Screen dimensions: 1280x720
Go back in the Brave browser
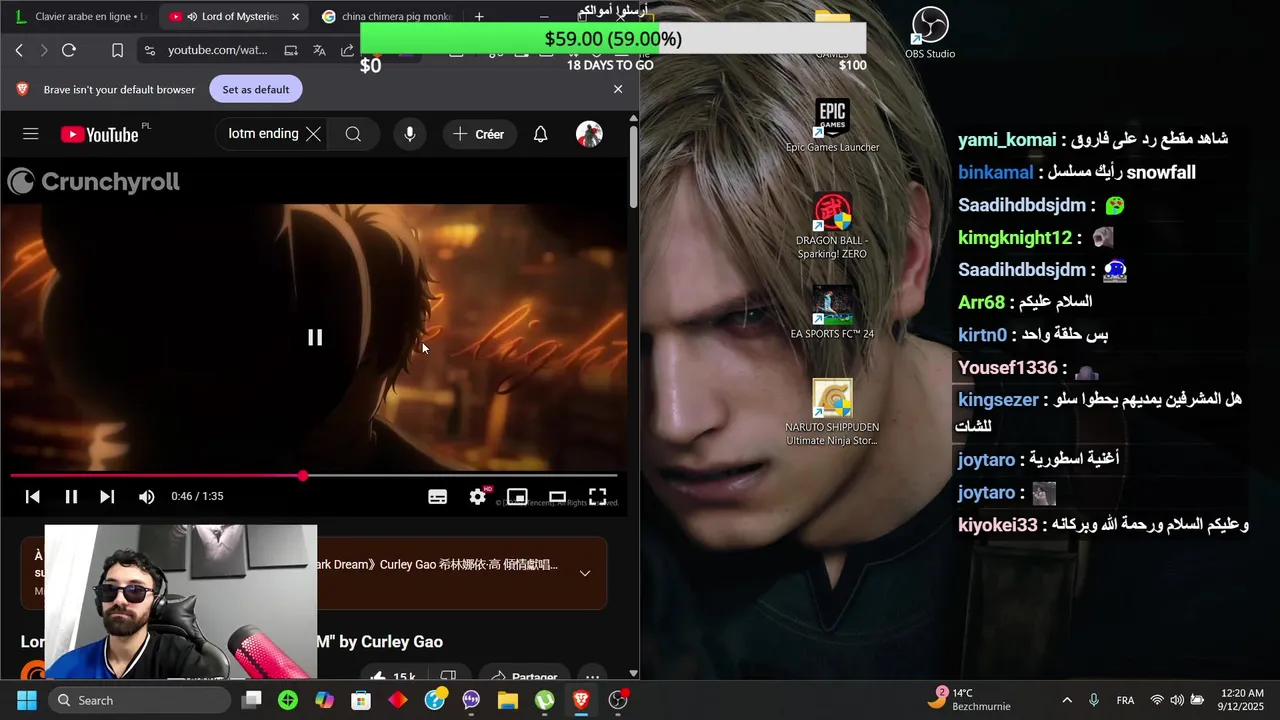click(18, 50)
